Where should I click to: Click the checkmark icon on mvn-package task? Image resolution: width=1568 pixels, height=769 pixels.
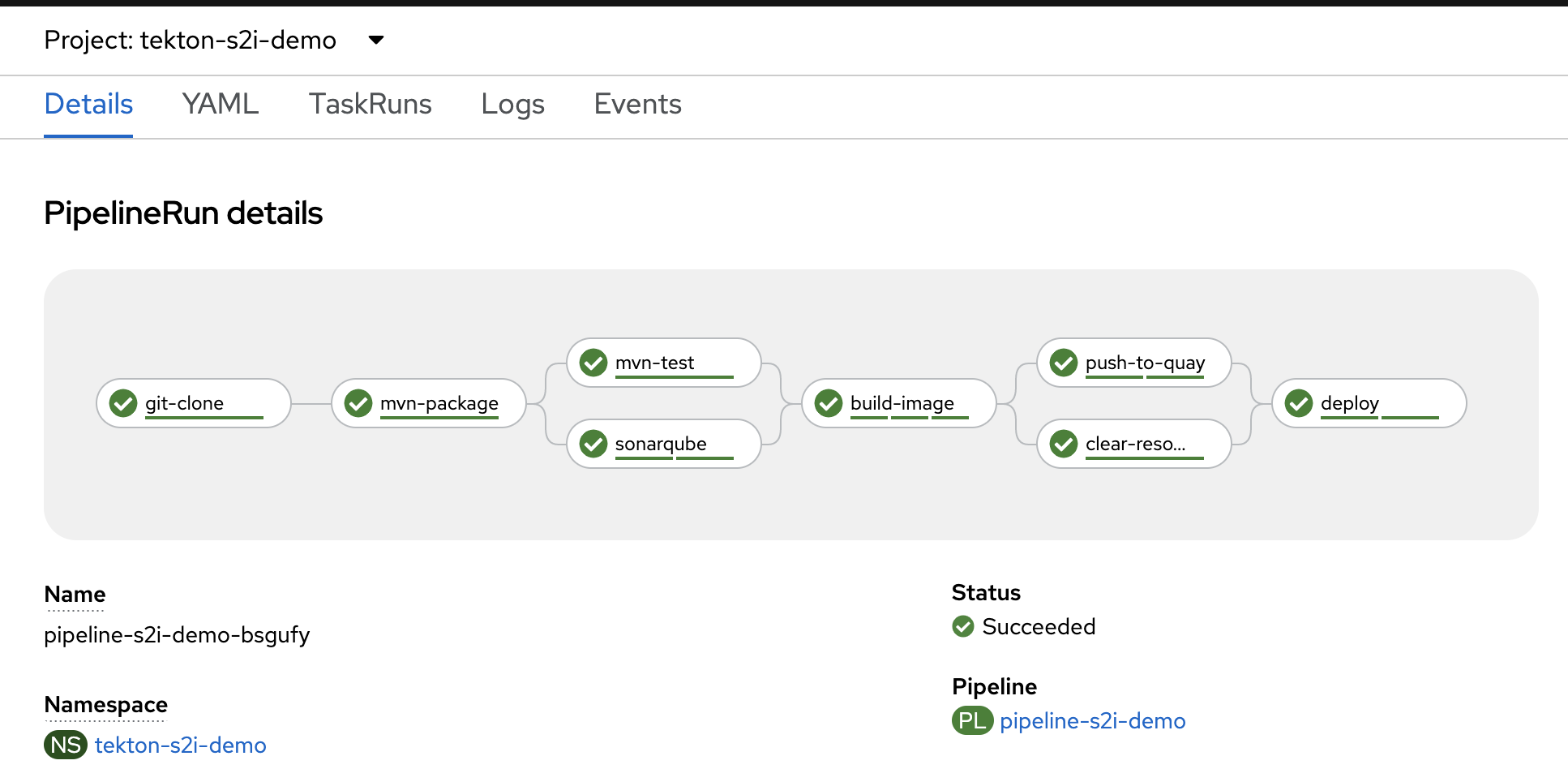(358, 402)
